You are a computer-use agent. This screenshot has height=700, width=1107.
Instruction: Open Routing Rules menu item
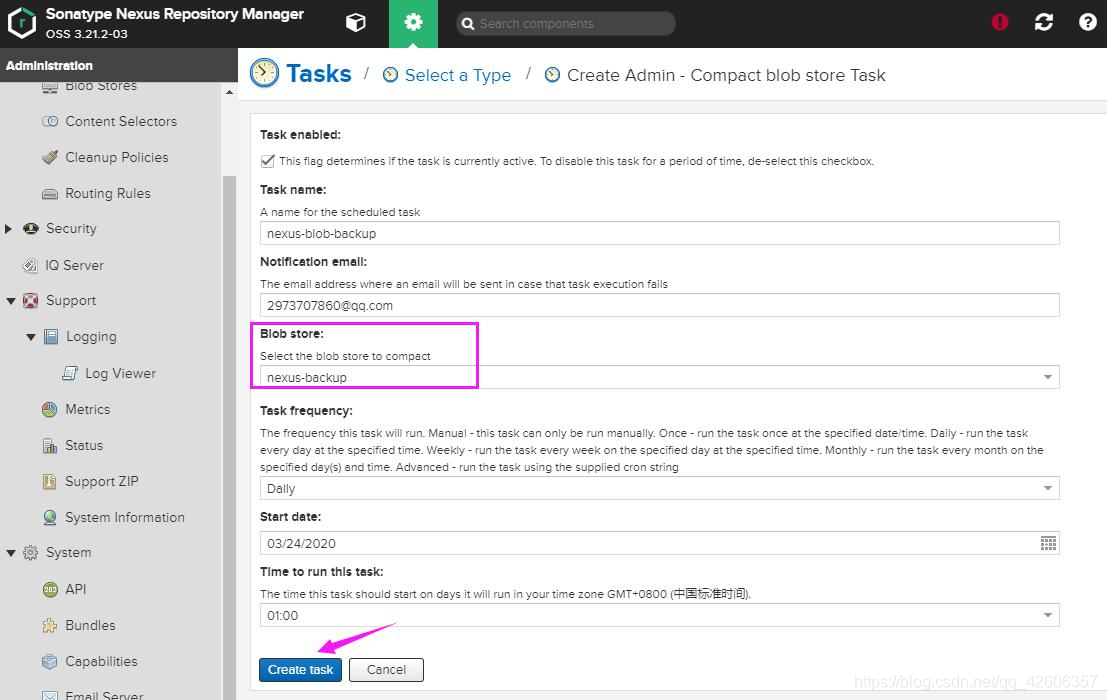[x=108, y=193]
